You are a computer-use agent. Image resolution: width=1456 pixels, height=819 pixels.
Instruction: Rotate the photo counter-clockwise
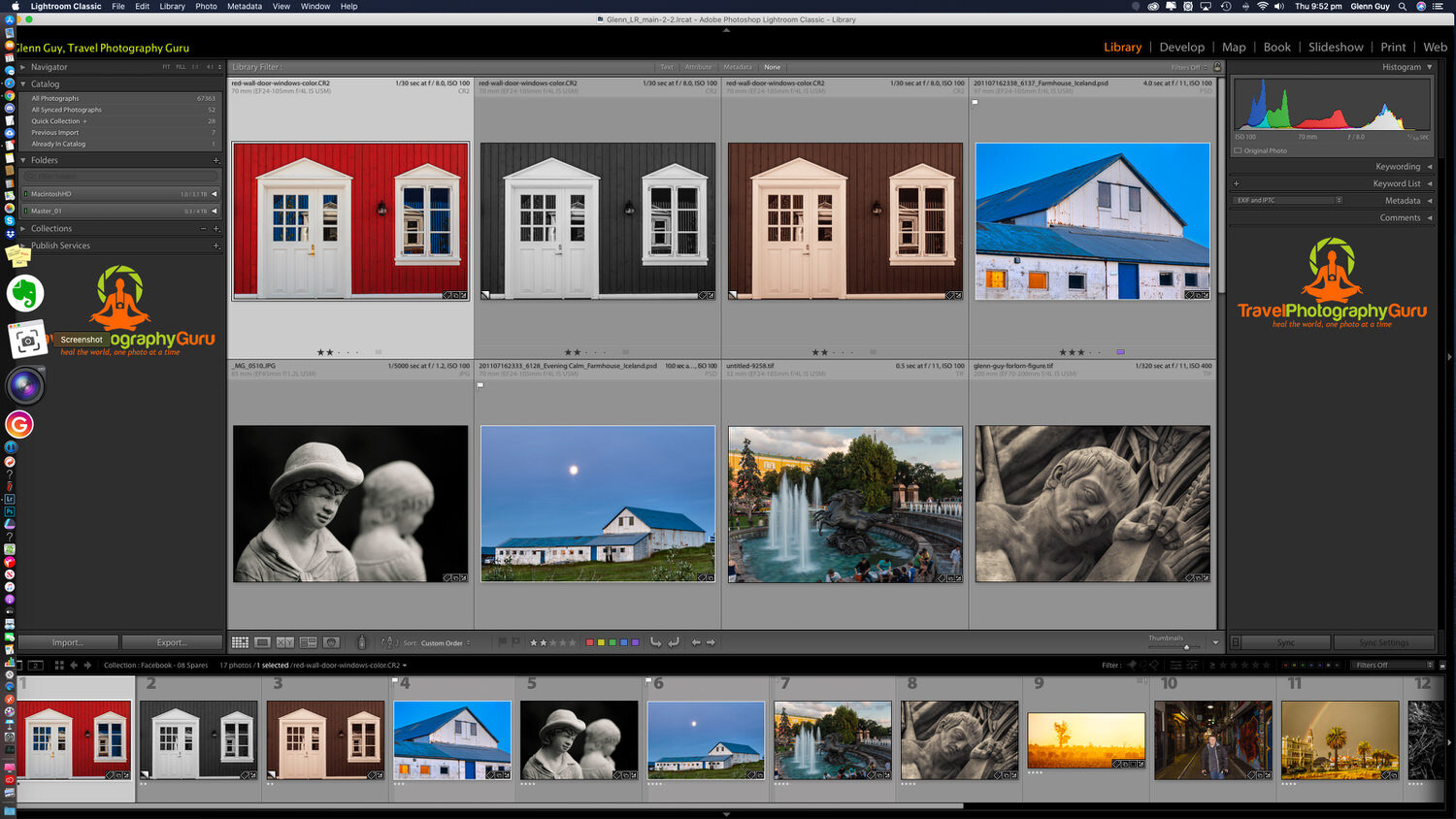tap(656, 642)
